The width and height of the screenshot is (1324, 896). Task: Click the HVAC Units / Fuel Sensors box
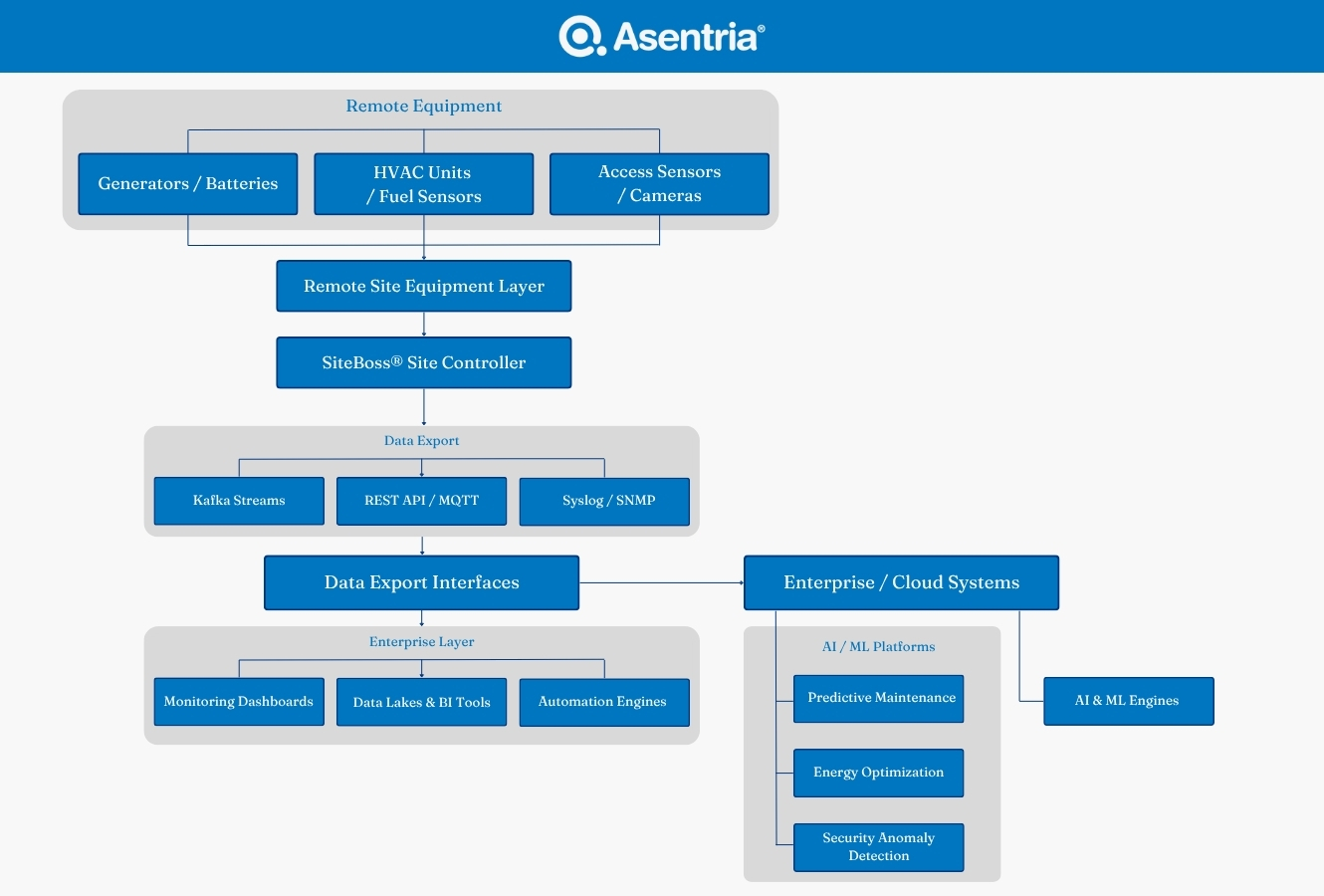pyautogui.click(x=424, y=184)
